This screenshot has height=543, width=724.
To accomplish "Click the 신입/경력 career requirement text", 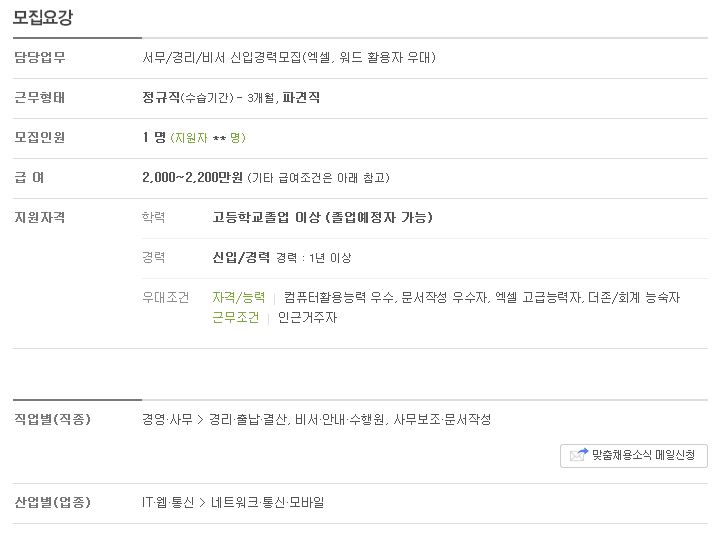I will [x=241, y=257].
